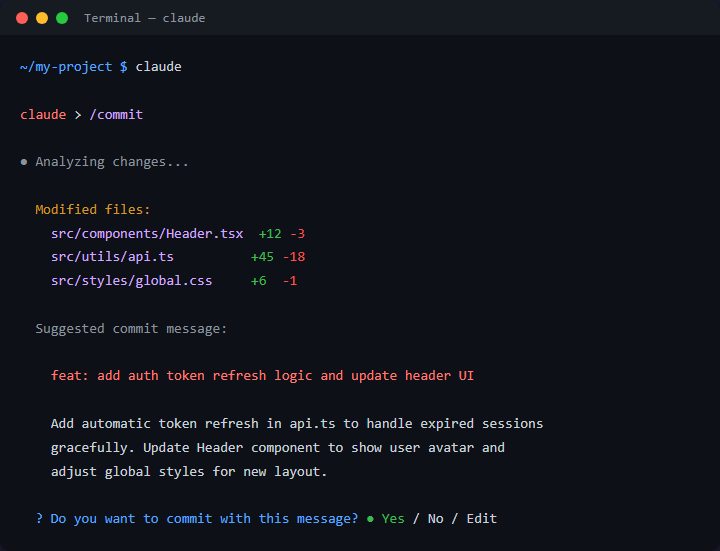Click the yellow minimize window button

coord(42,18)
